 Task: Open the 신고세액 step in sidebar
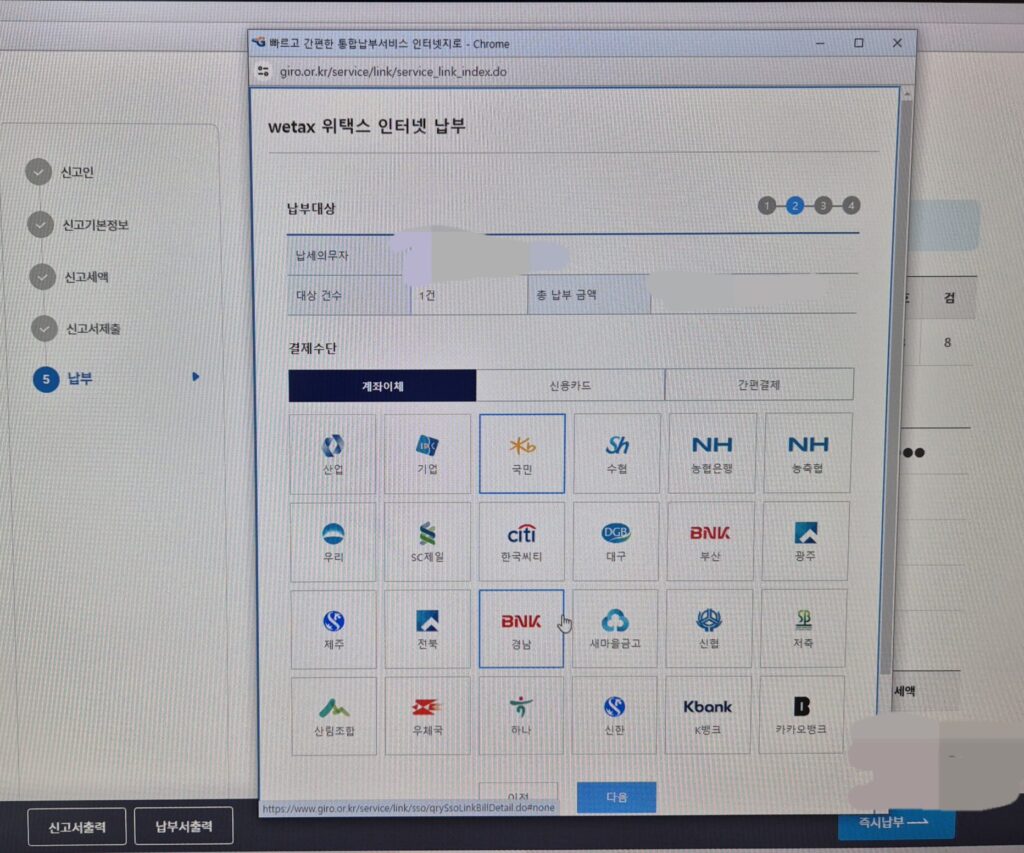pyautogui.click(x=70, y=277)
